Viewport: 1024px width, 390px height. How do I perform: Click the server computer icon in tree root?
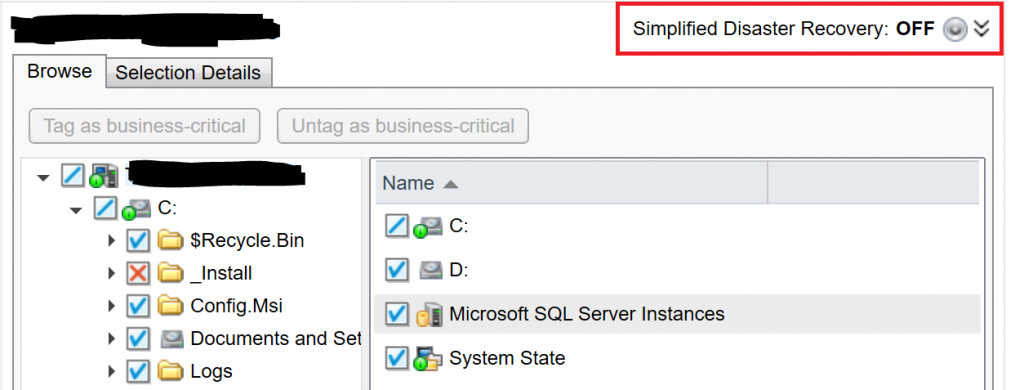point(103,176)
